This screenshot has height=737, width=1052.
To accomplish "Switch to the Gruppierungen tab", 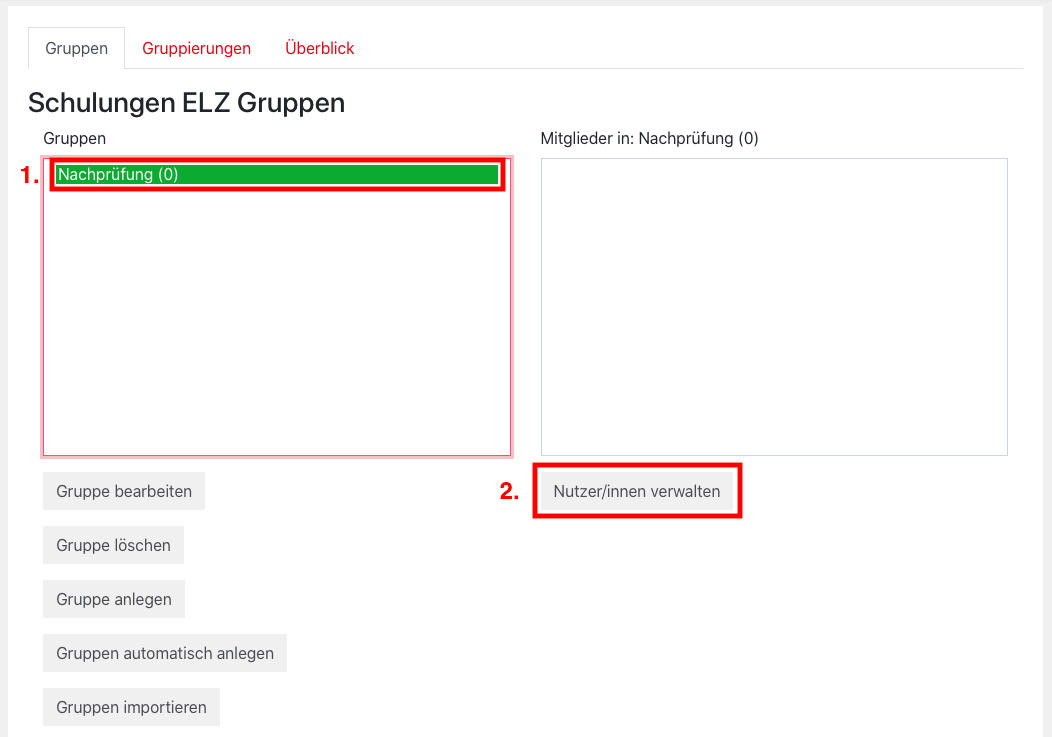I will [x=196, y=48].
